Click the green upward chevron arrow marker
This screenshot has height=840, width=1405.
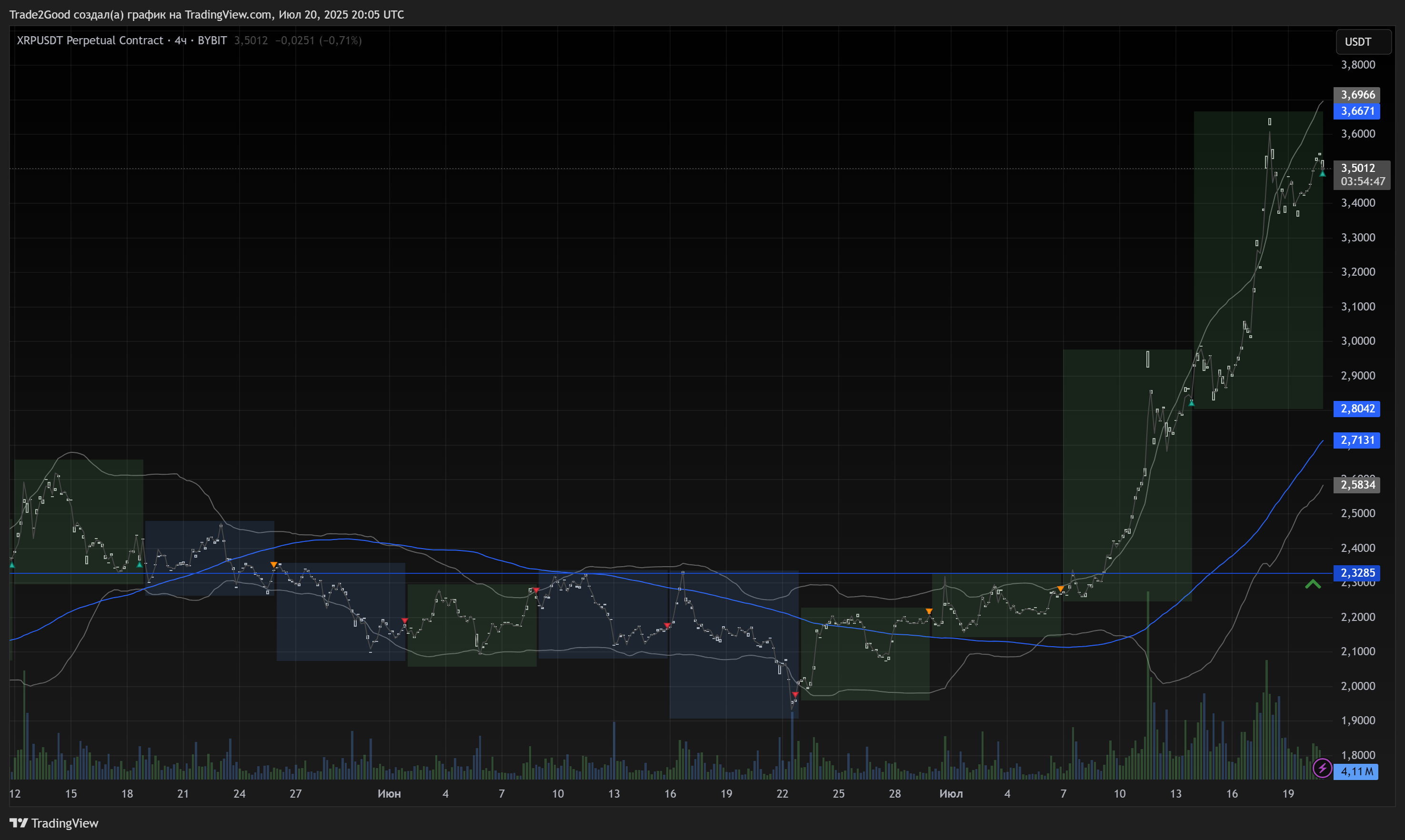click(1313, 585)
